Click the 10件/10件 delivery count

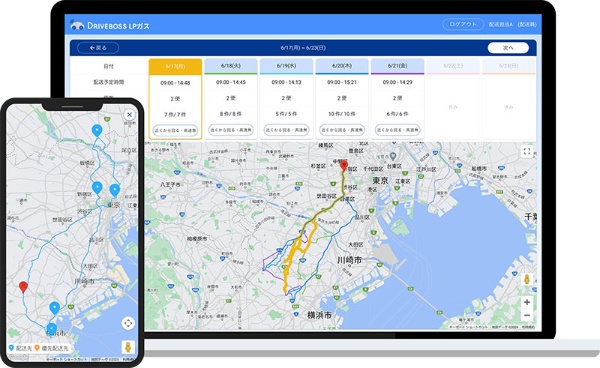(x=342, y=114)
